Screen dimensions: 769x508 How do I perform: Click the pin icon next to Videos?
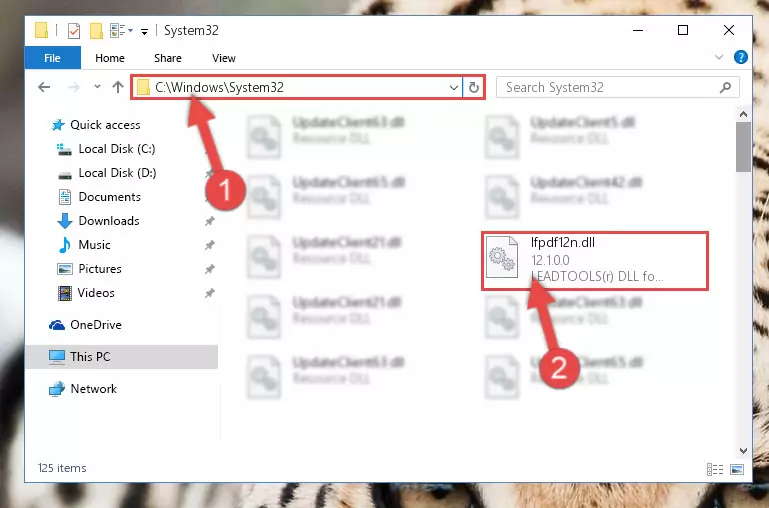pos(209,293)
